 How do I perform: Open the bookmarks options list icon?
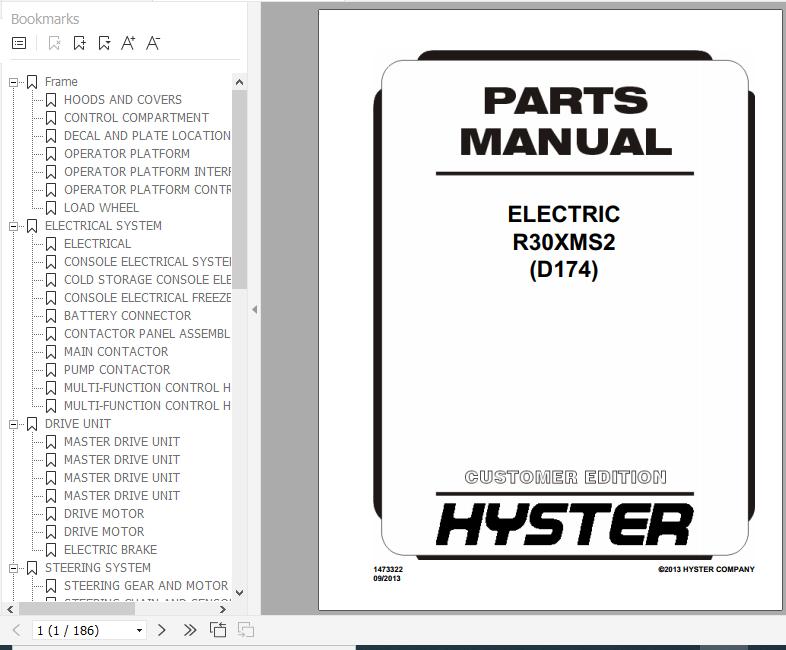pos(19,43)
